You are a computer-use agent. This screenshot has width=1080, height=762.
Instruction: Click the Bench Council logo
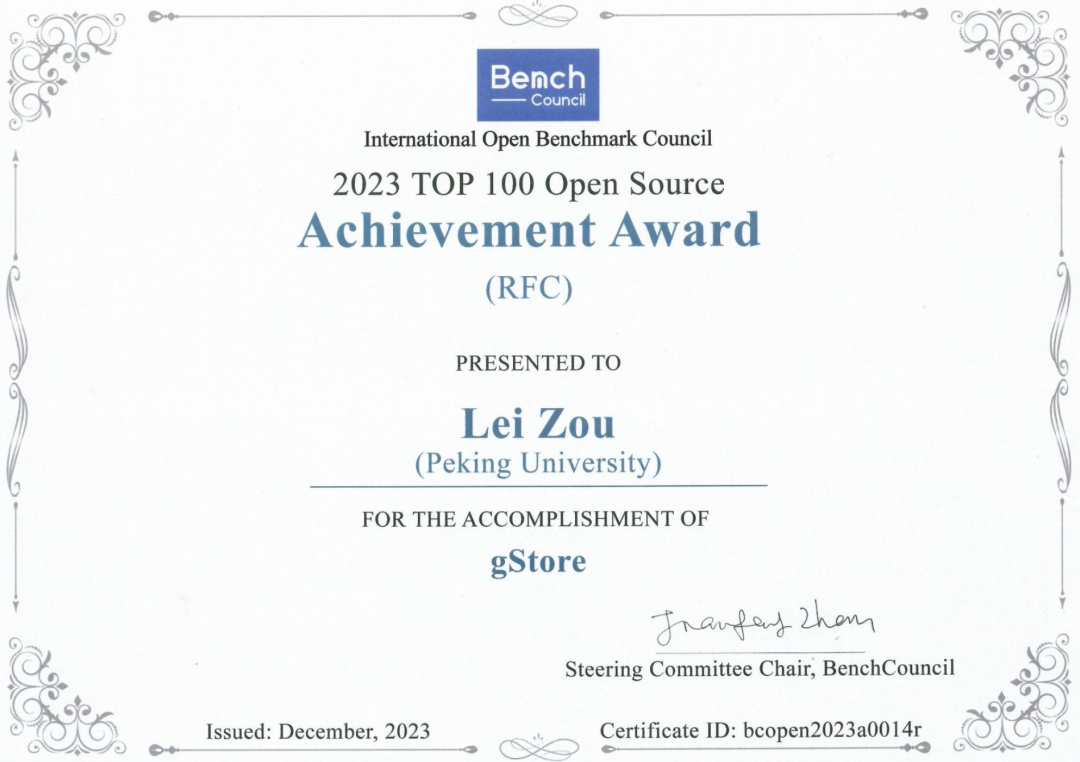538,85
